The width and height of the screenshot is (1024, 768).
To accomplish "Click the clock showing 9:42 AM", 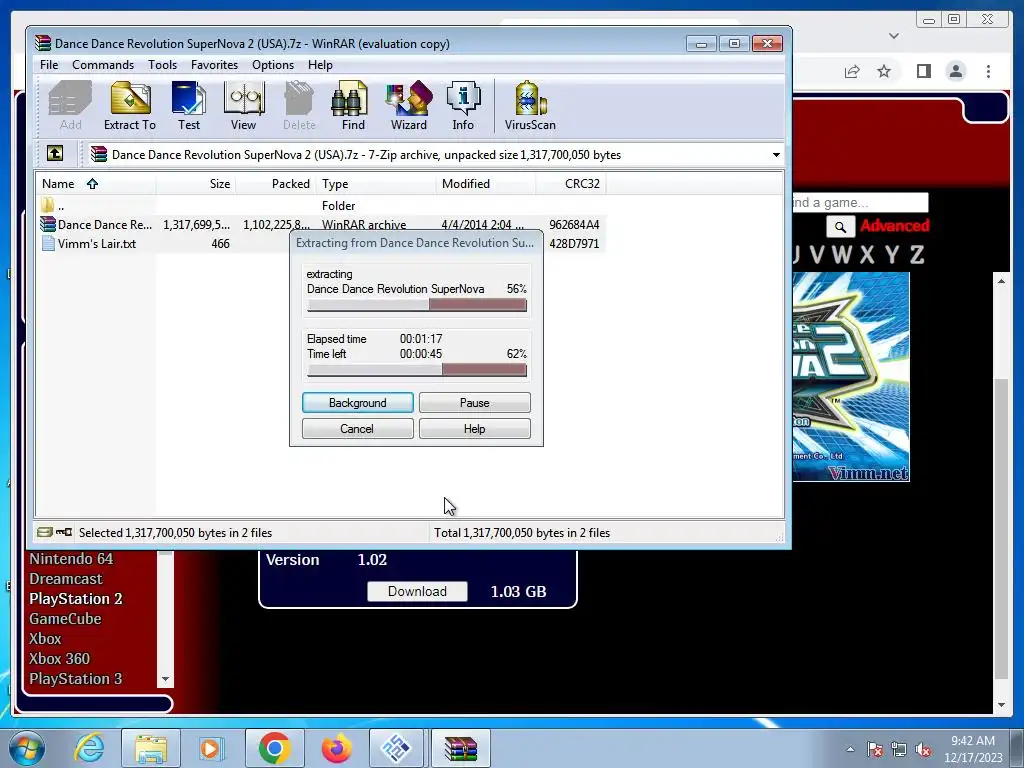I will (972, 741).
